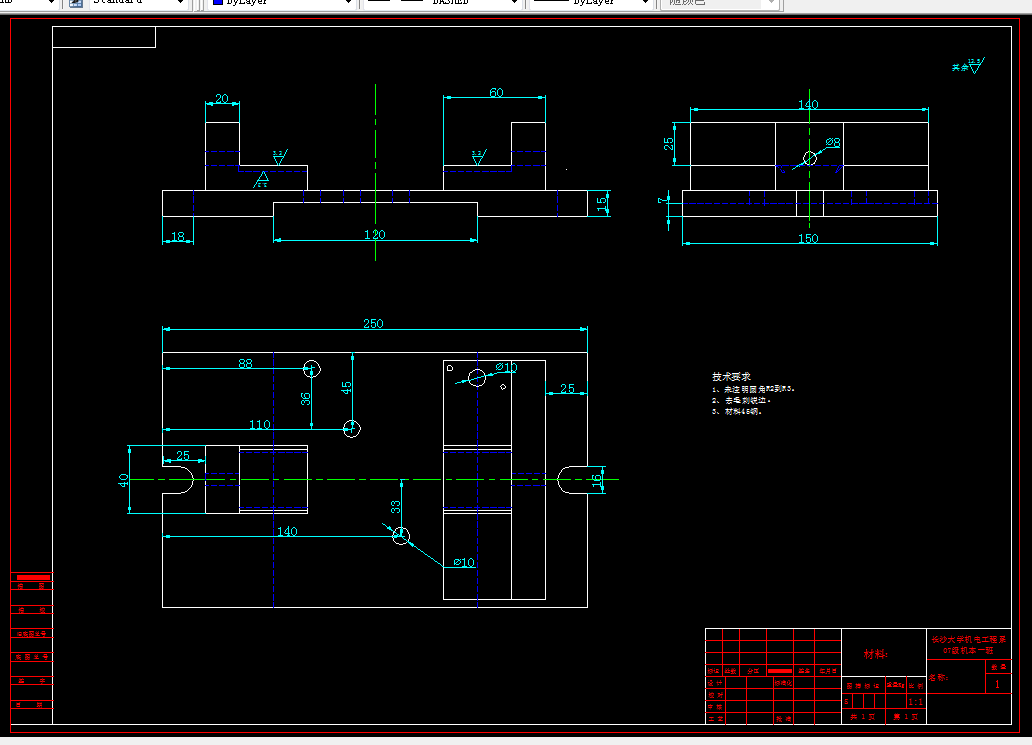The height and width of the screenshot is (745, 1032).
Task: Click the blue ByLayer color swatch
Action: tap(218, 2)
